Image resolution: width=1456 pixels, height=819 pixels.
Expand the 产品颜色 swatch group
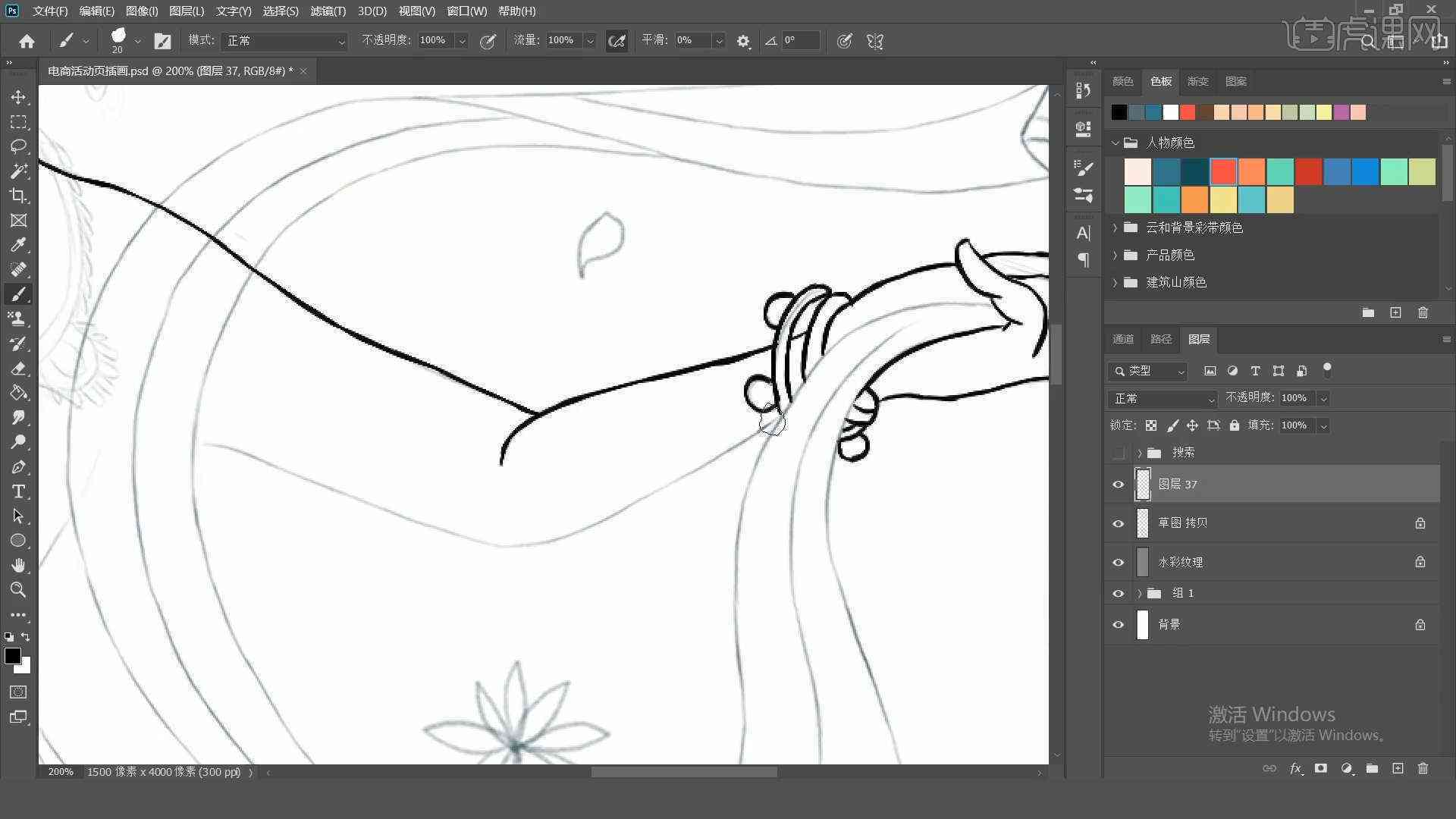[x=1115, y=255]
